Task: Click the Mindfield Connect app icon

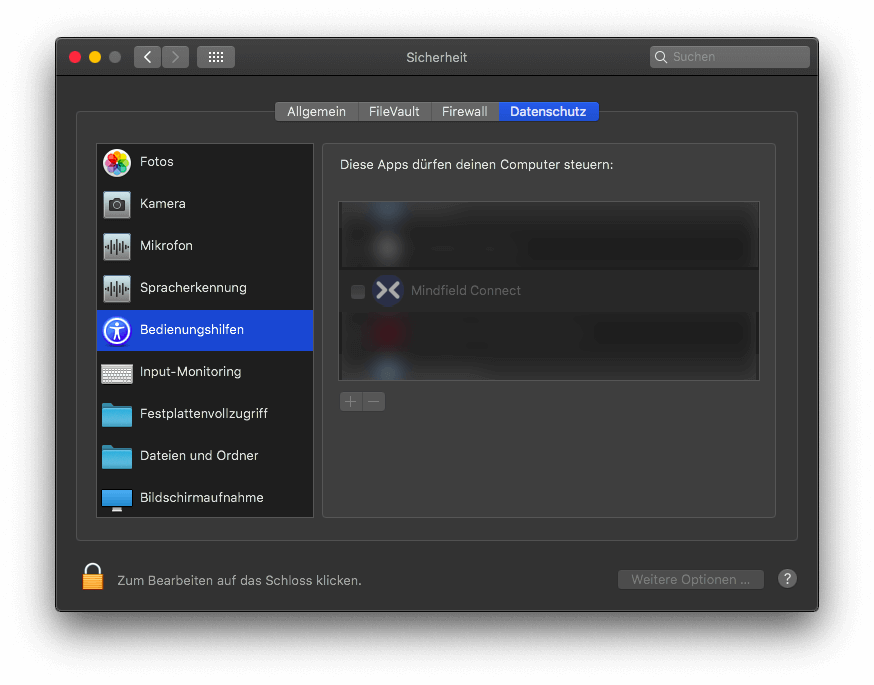Action: click(387, 291)
